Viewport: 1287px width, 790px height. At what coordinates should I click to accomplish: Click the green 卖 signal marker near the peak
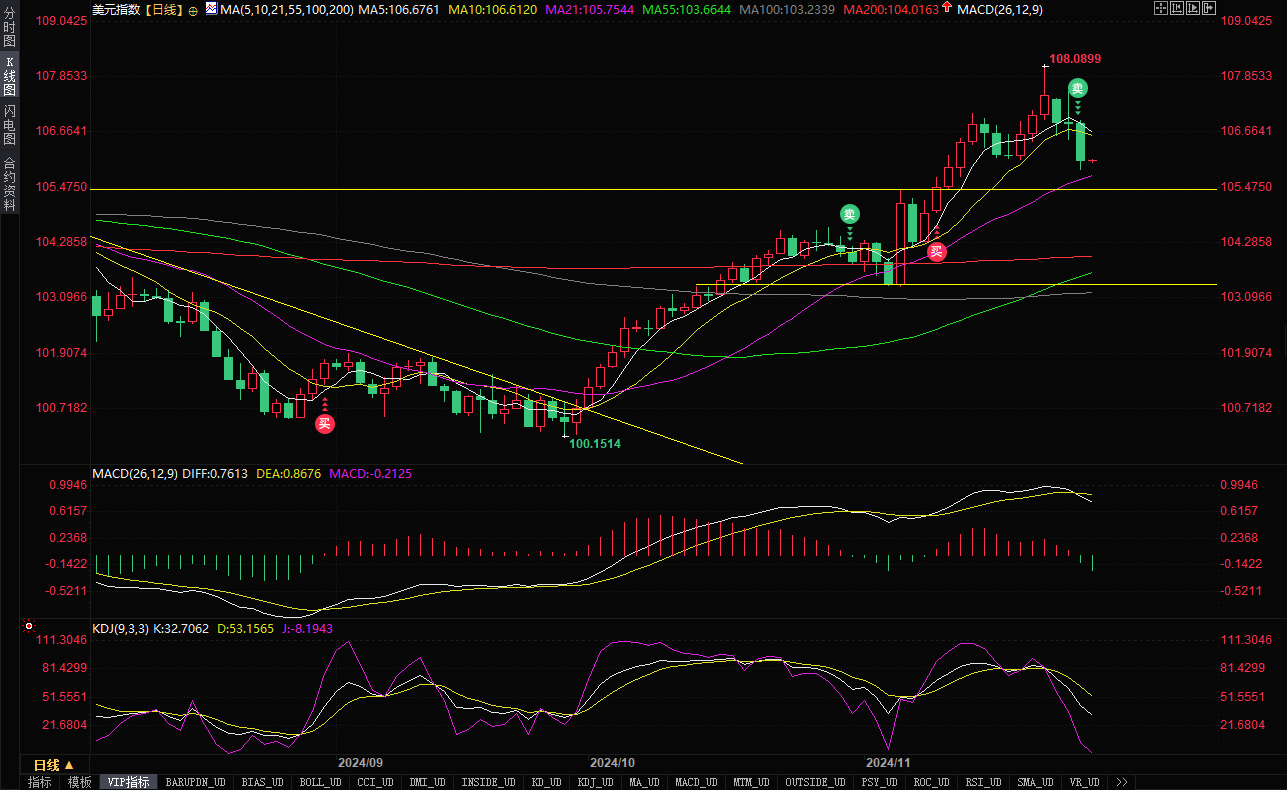[1077, 88]
